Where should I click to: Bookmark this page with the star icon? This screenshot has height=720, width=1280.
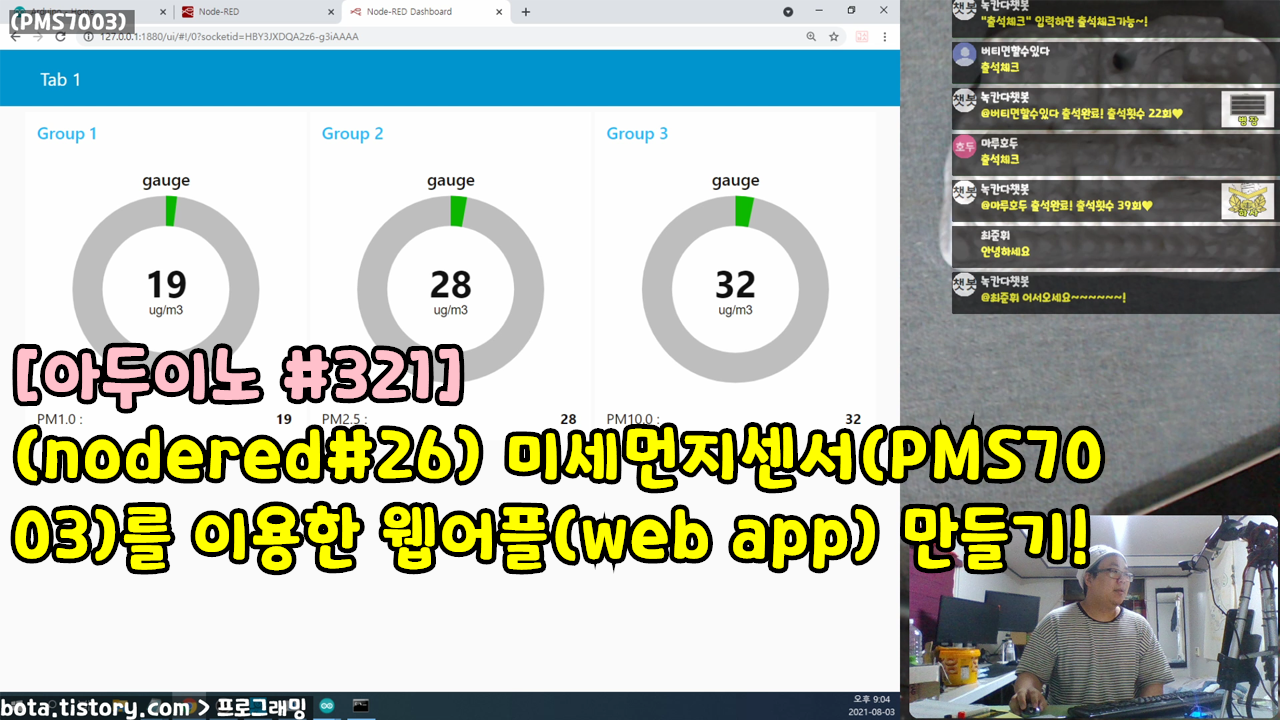(x=834, y=36)
